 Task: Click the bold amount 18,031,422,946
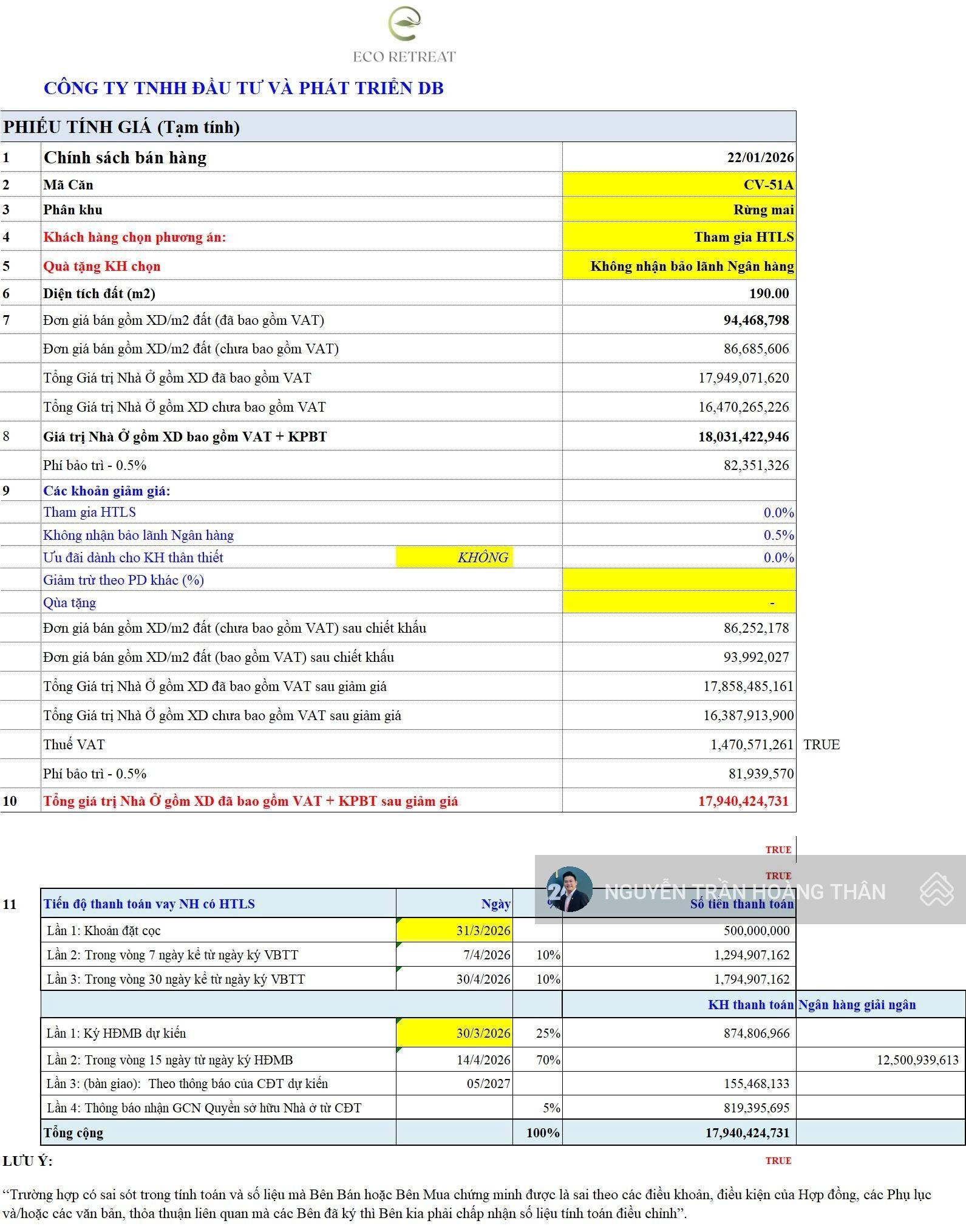point(743,437)
